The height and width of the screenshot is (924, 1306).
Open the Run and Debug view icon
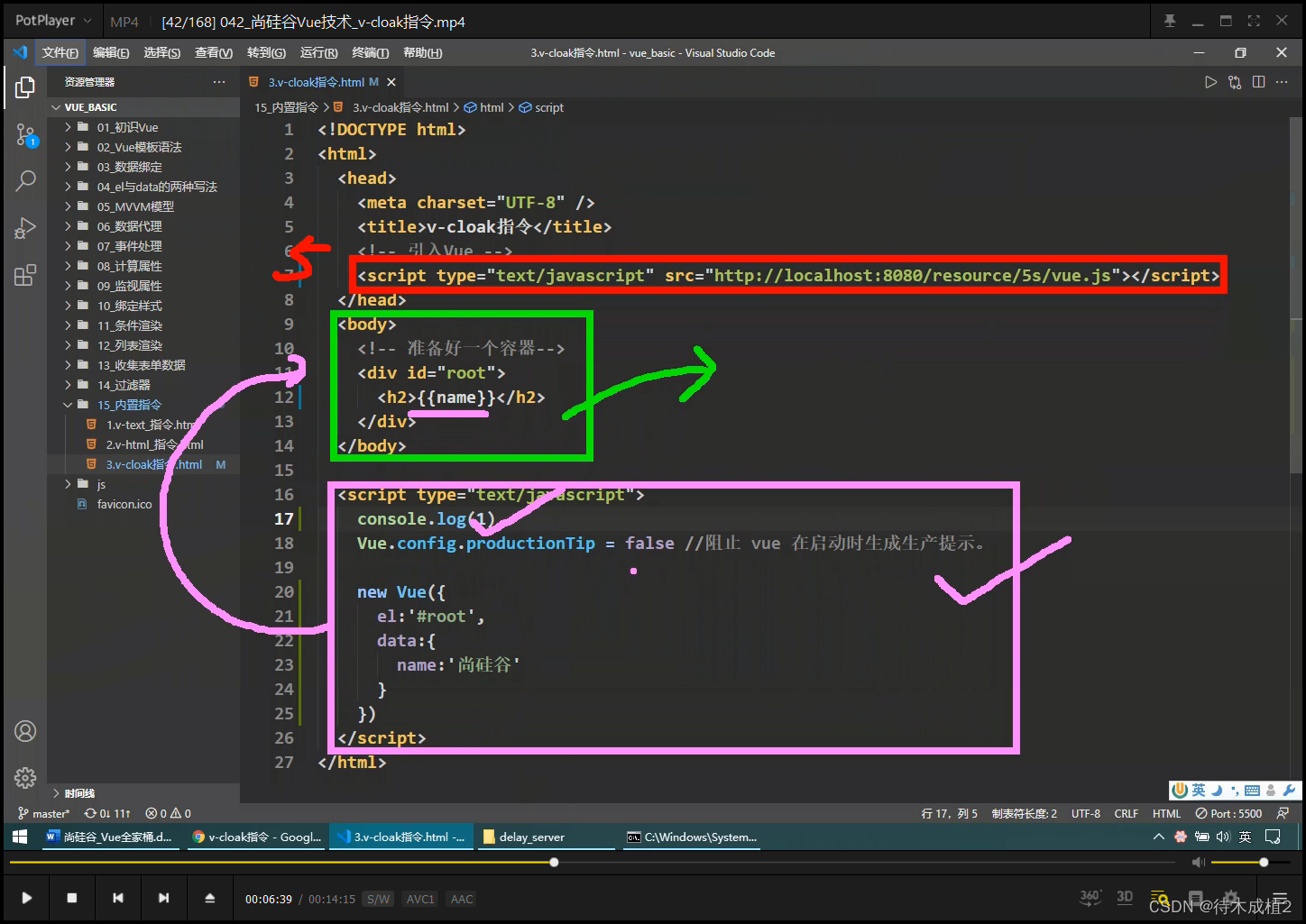[25, 228]
